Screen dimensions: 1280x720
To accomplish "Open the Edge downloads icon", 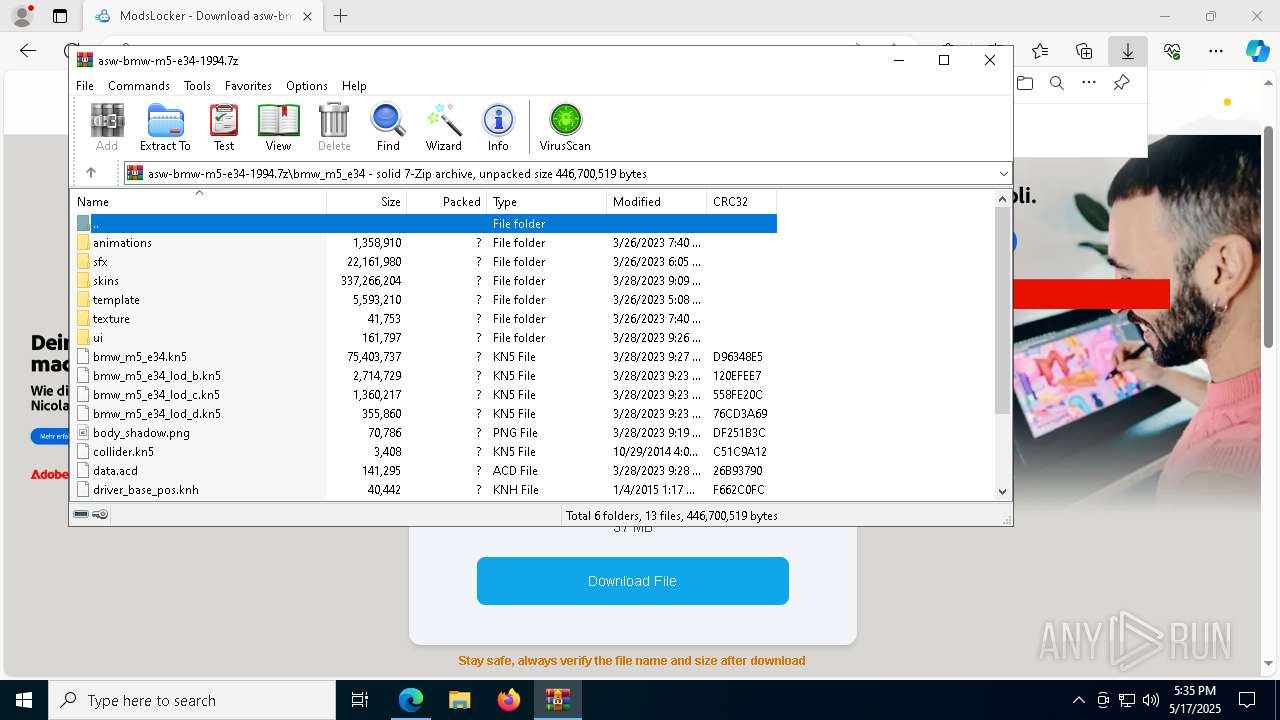I will (x=1127, y=51).
